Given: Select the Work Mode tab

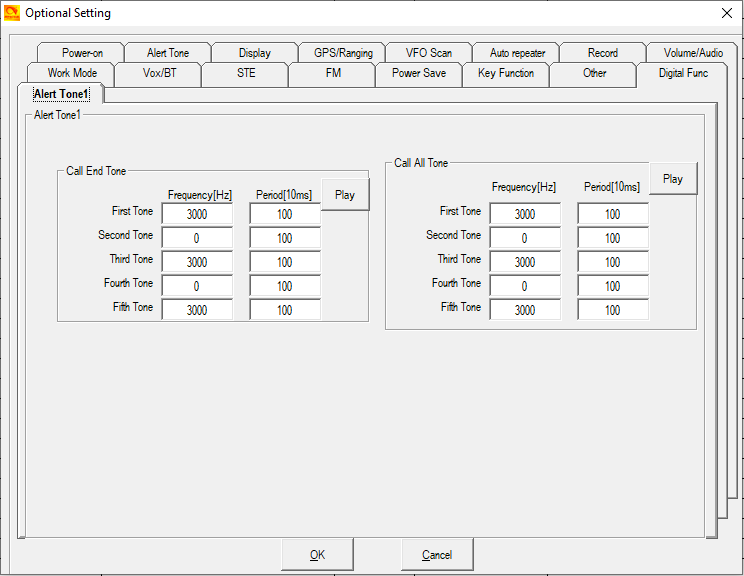Looking at the screenshot, I should [72, 73].
